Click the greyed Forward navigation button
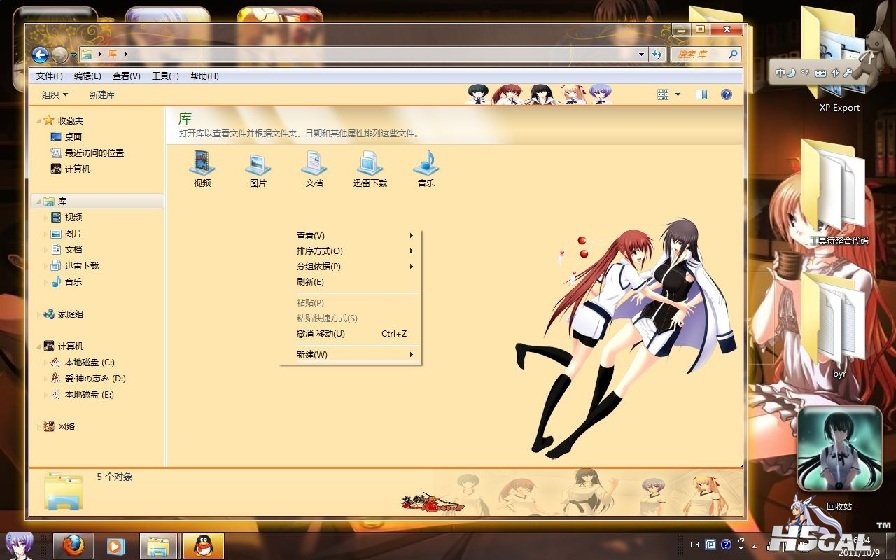 coord(59,55)
